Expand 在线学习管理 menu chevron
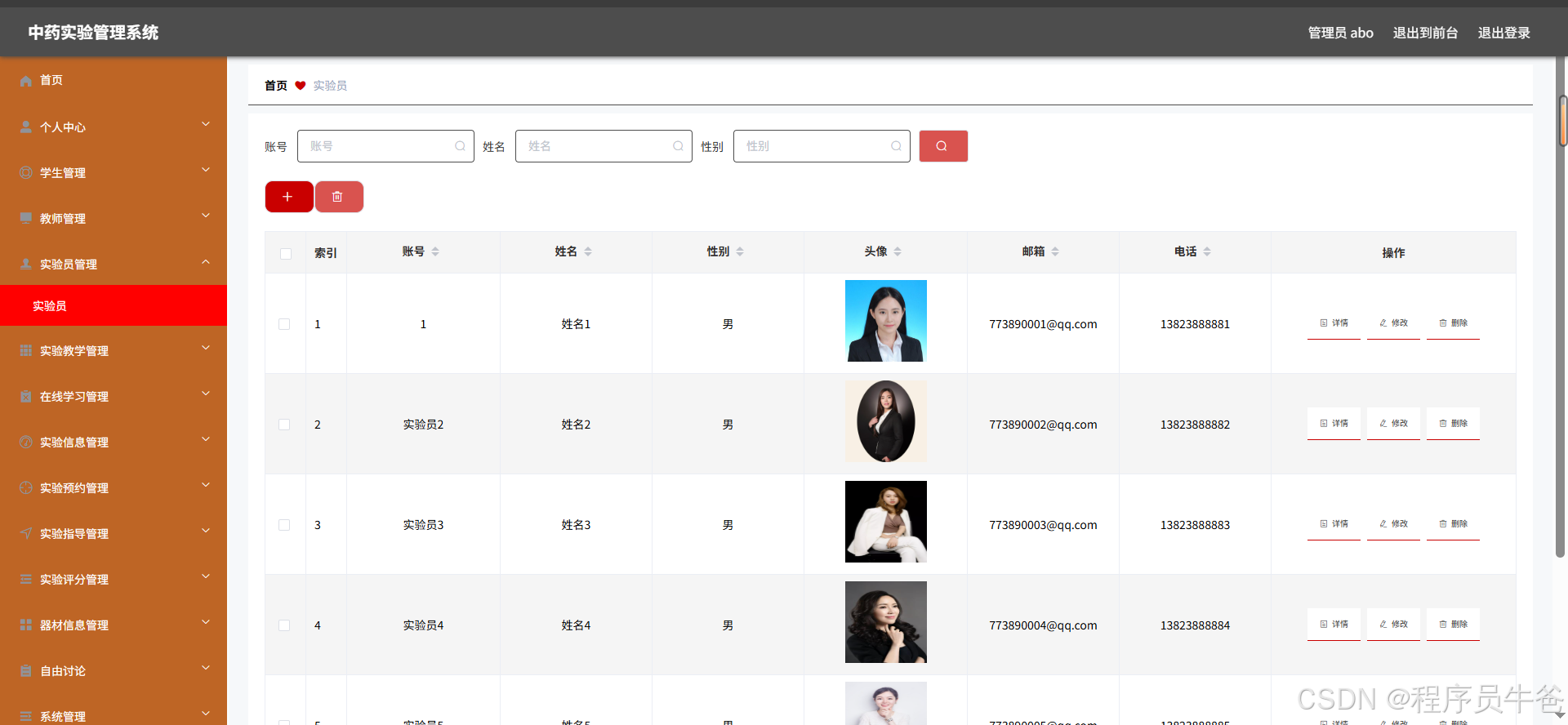Screen dimensions: 1568x725 pyautogui.click(x=206, y=394)
